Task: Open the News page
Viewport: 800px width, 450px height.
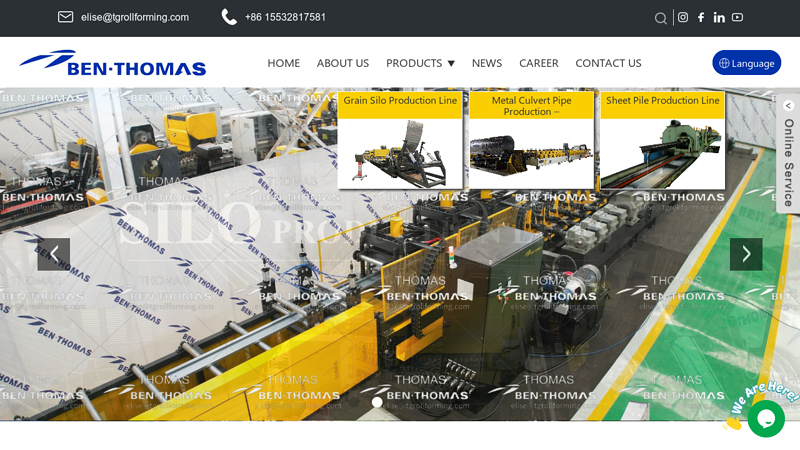Action: [x=487, y=63]
